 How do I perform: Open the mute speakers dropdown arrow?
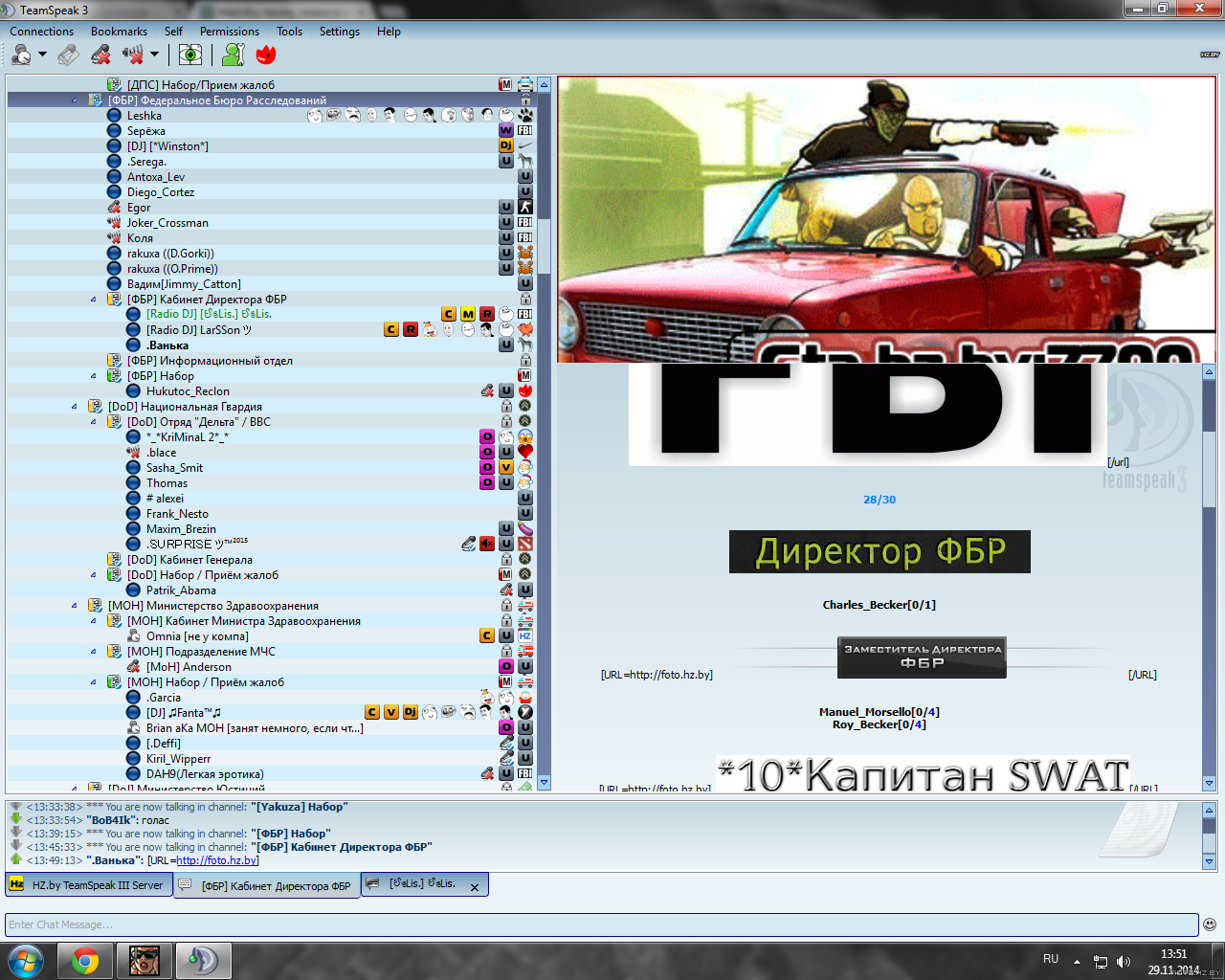(x=154, y=55)
